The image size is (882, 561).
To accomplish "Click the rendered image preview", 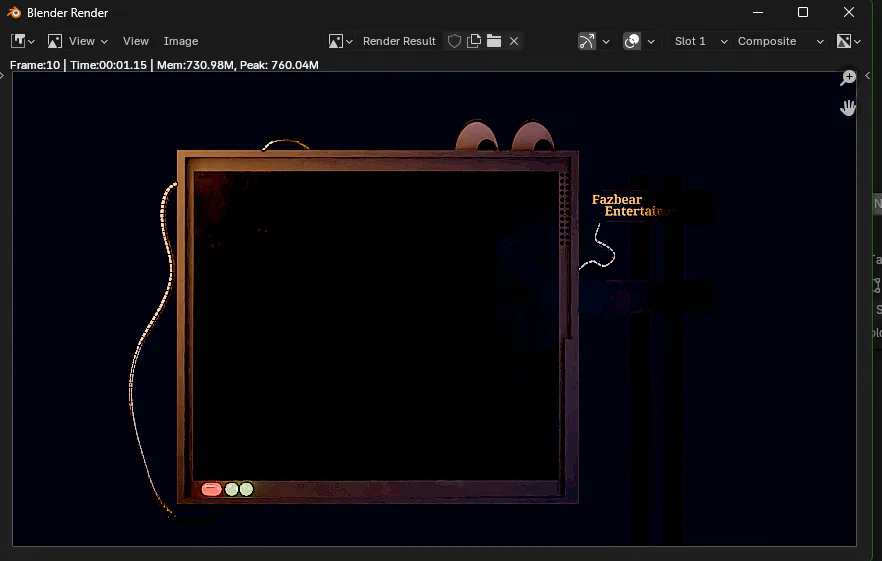I will [434, 309].
